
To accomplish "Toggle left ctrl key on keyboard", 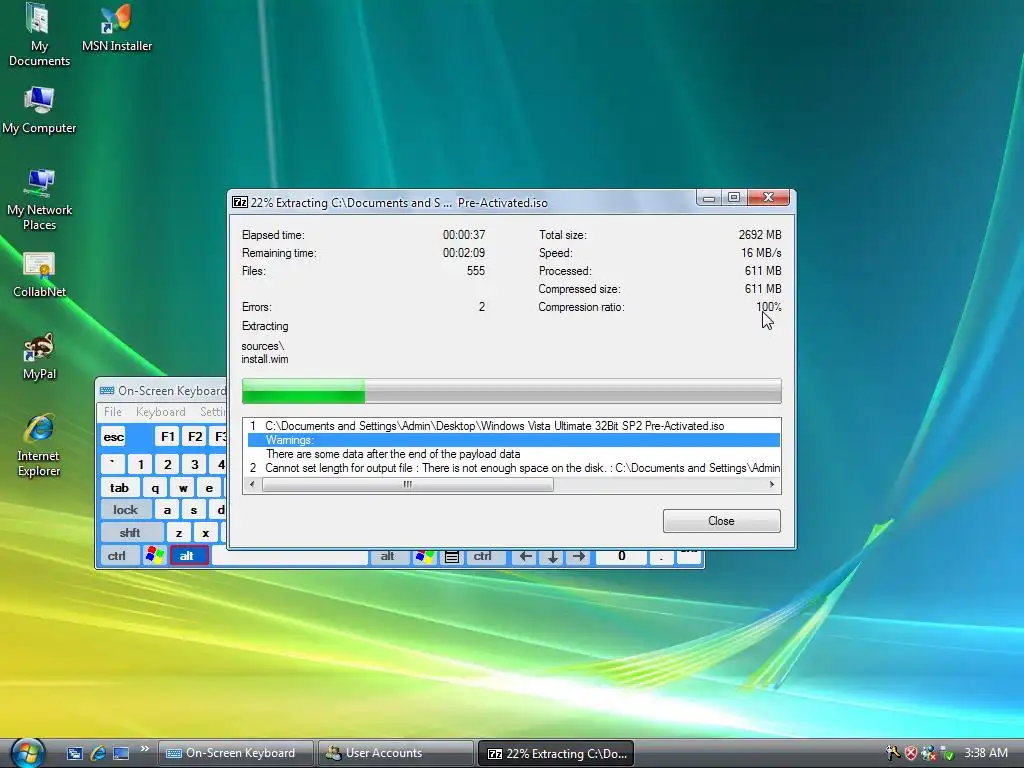I will 120,555.
